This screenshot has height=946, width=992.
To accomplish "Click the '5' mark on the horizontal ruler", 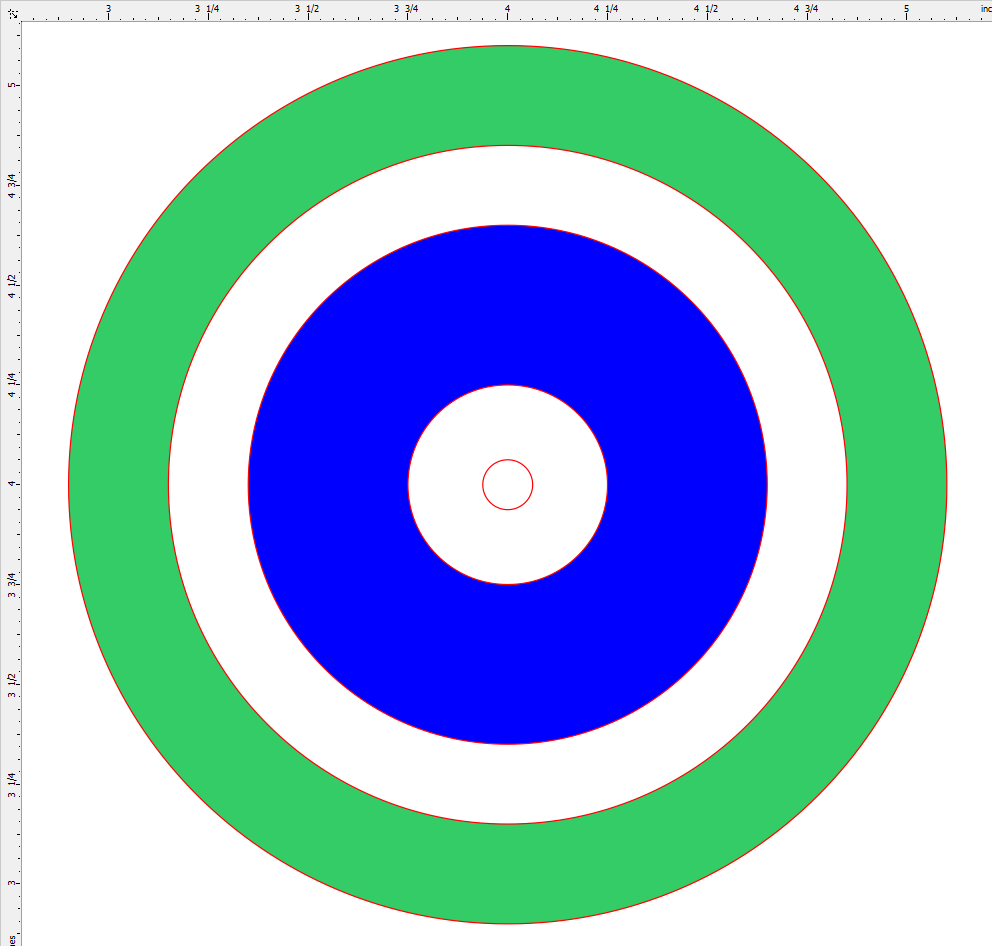I will coord(907,9).
